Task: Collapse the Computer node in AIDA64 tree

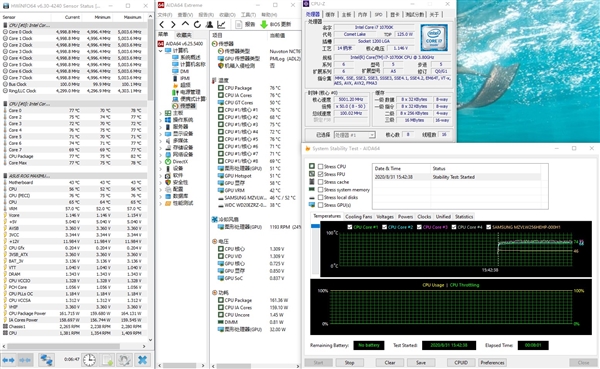Action: click(161, 51)
